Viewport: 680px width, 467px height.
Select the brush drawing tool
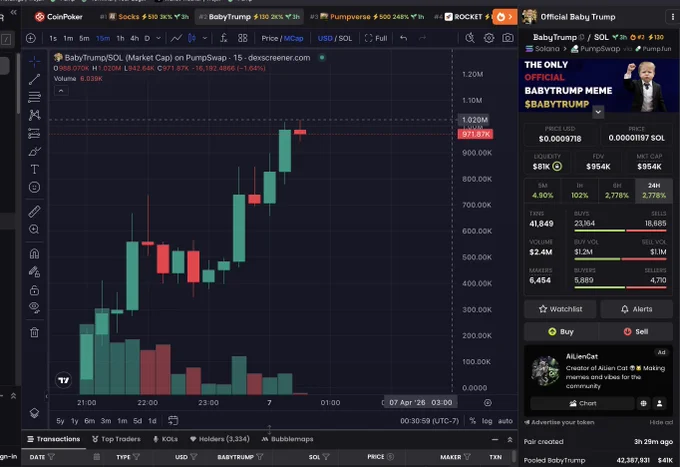pos(34,151)
